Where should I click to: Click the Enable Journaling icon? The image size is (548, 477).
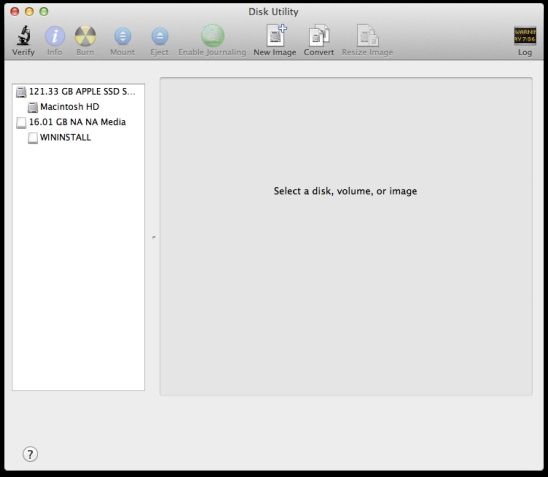tap(212, 36)
